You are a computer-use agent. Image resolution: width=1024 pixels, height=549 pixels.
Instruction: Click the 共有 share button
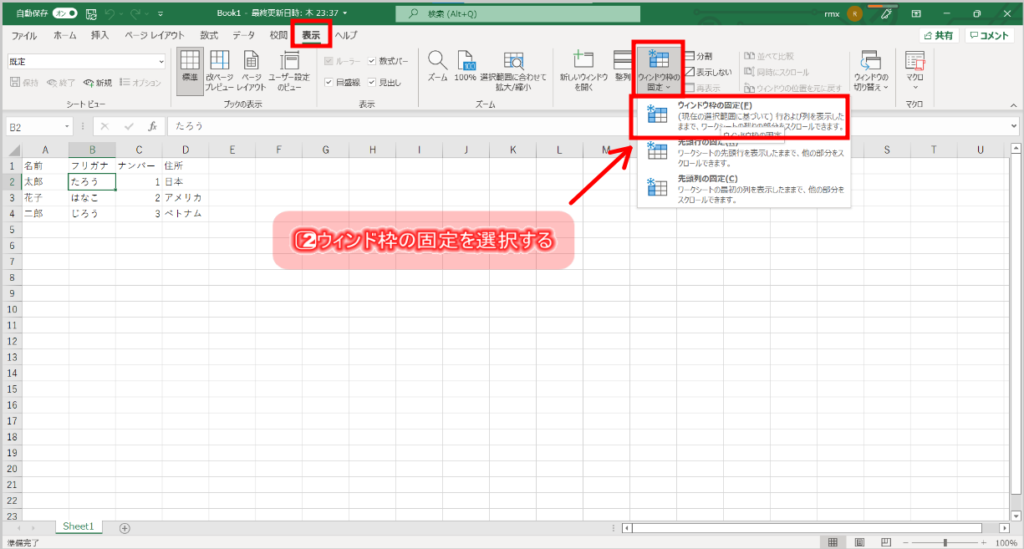[938, 35]
